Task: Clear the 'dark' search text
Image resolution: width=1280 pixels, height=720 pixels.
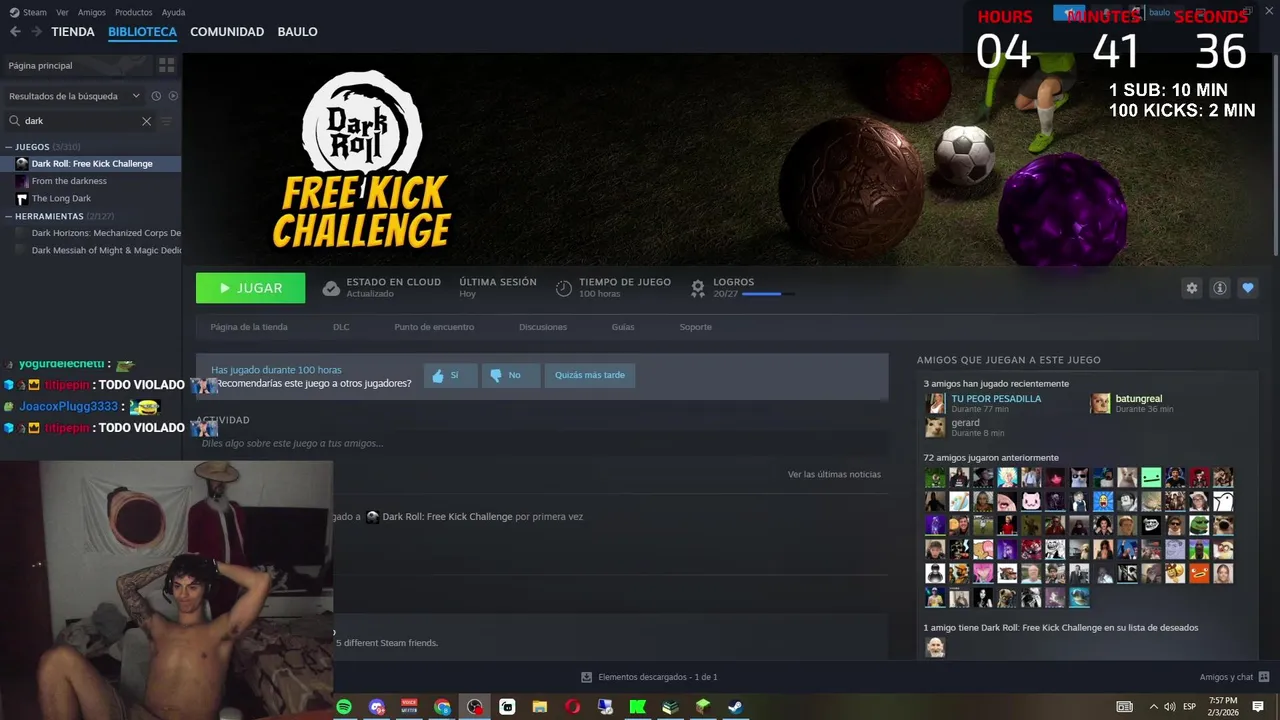Action: [146, 121]
